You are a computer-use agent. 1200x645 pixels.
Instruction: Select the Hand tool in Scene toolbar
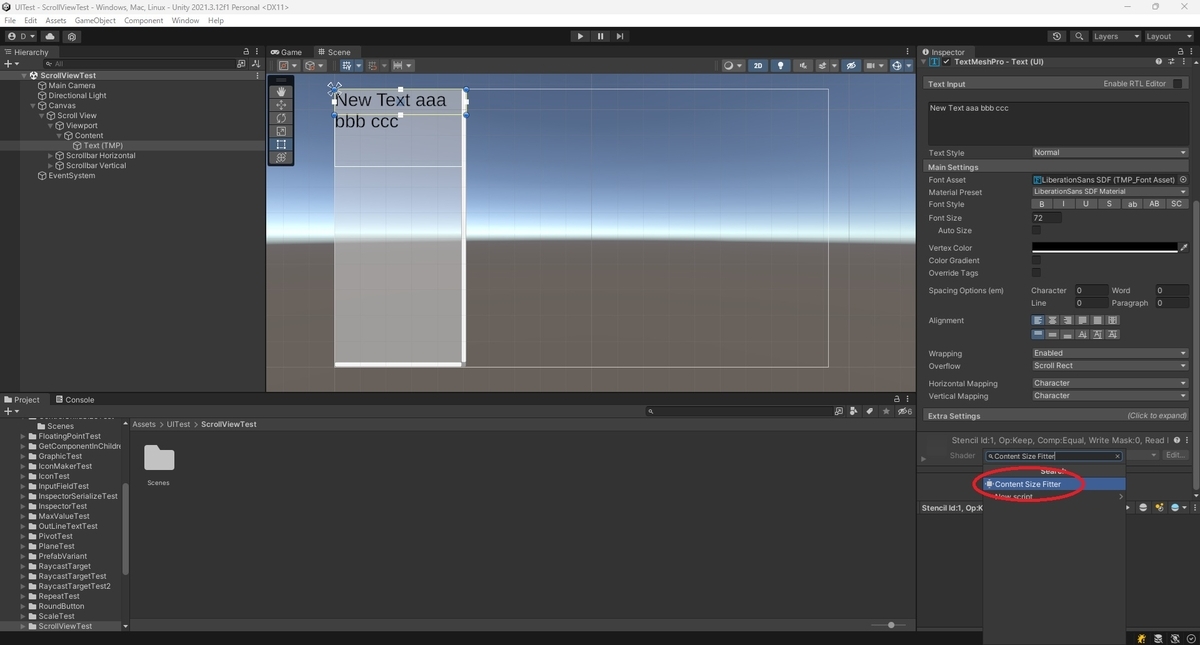(281, 91)
